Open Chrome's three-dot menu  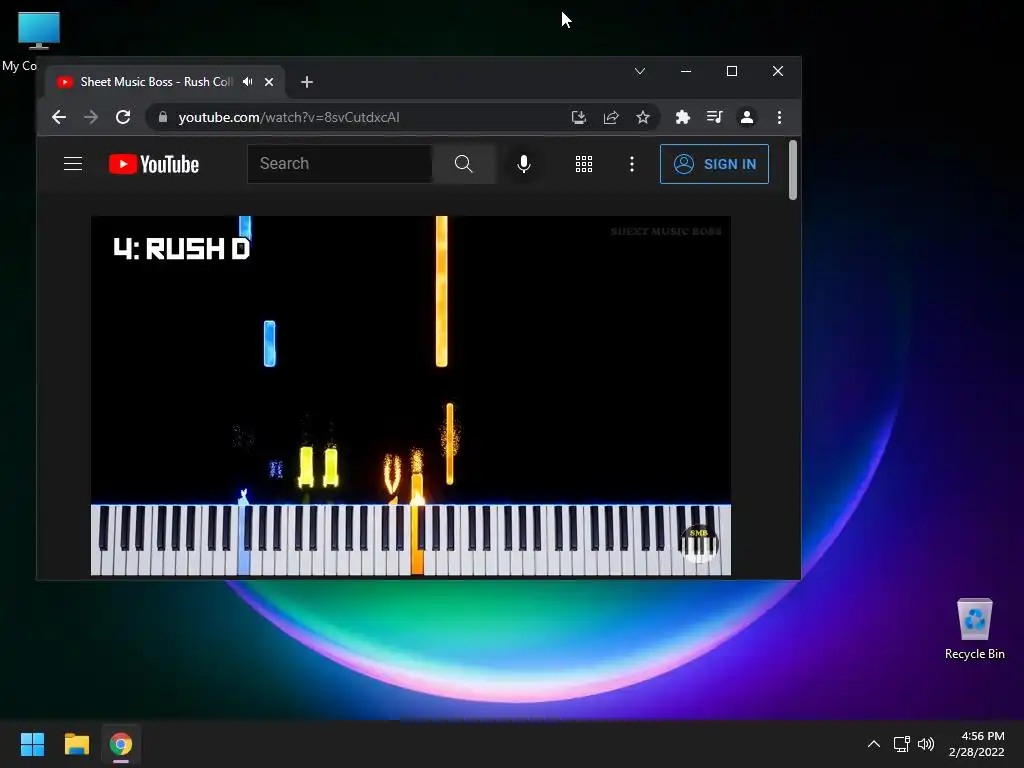pos(779,118)
